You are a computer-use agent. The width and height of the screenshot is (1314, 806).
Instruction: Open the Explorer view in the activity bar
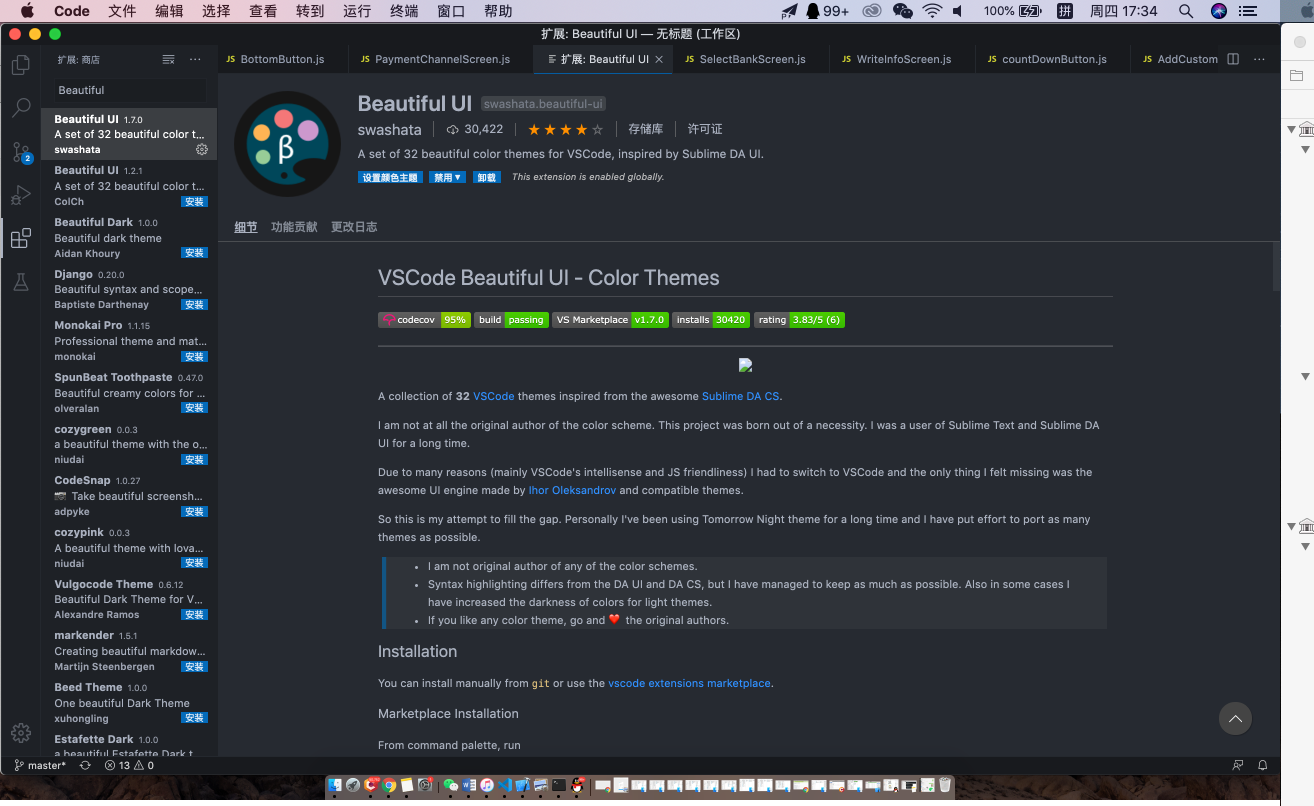20,66
